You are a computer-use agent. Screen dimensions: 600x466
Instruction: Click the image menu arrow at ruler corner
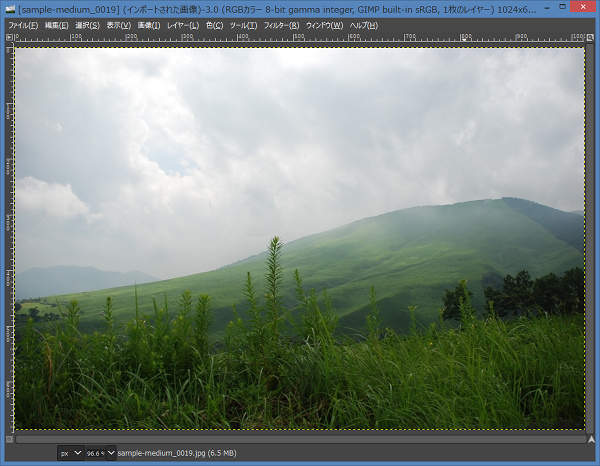pos(10,37)
